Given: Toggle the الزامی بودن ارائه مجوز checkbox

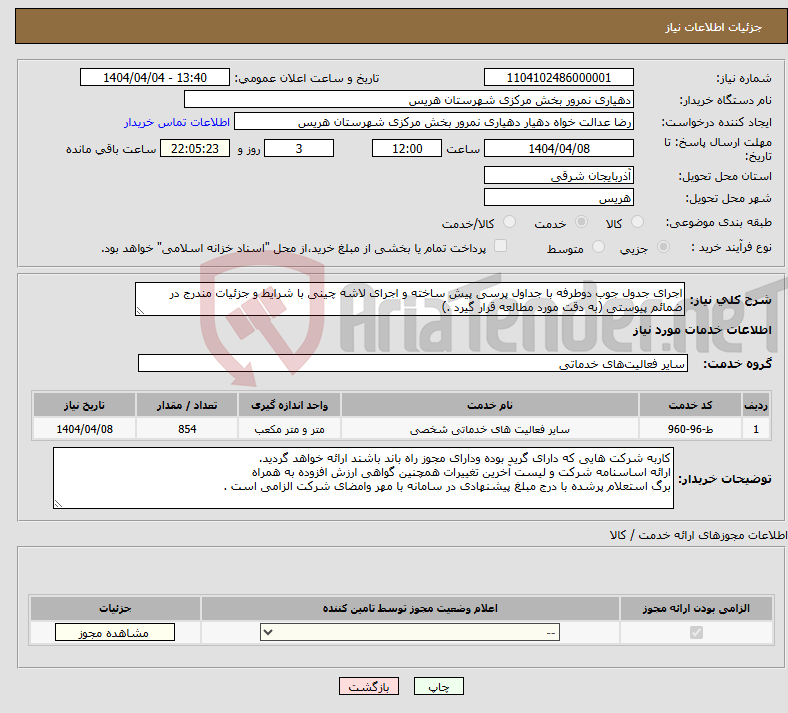Looking at the screenshot, I should tap(696, 632).
